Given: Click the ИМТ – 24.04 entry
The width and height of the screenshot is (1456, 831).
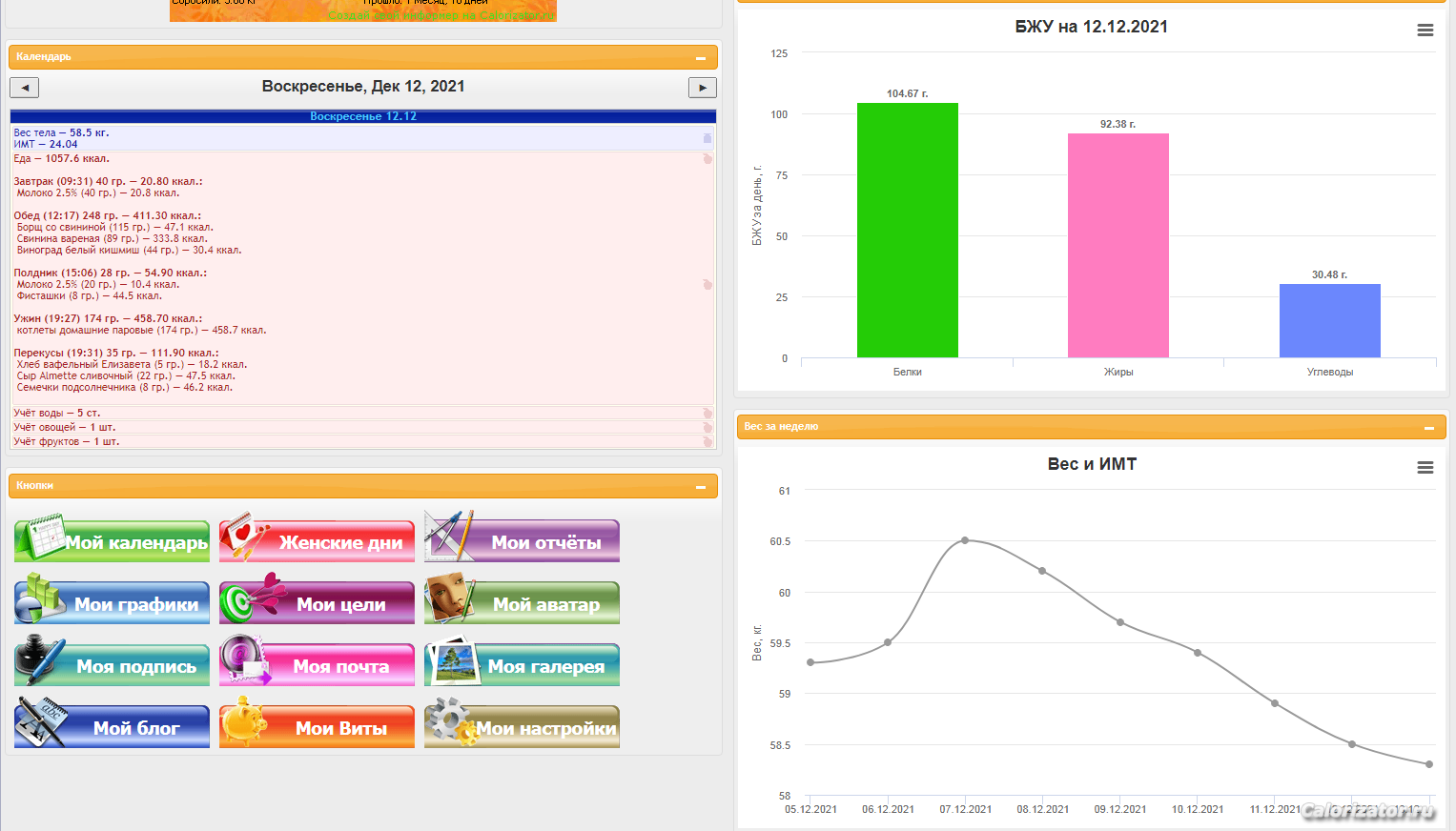Looking at the screenshot, I should (x=46, y=144).
